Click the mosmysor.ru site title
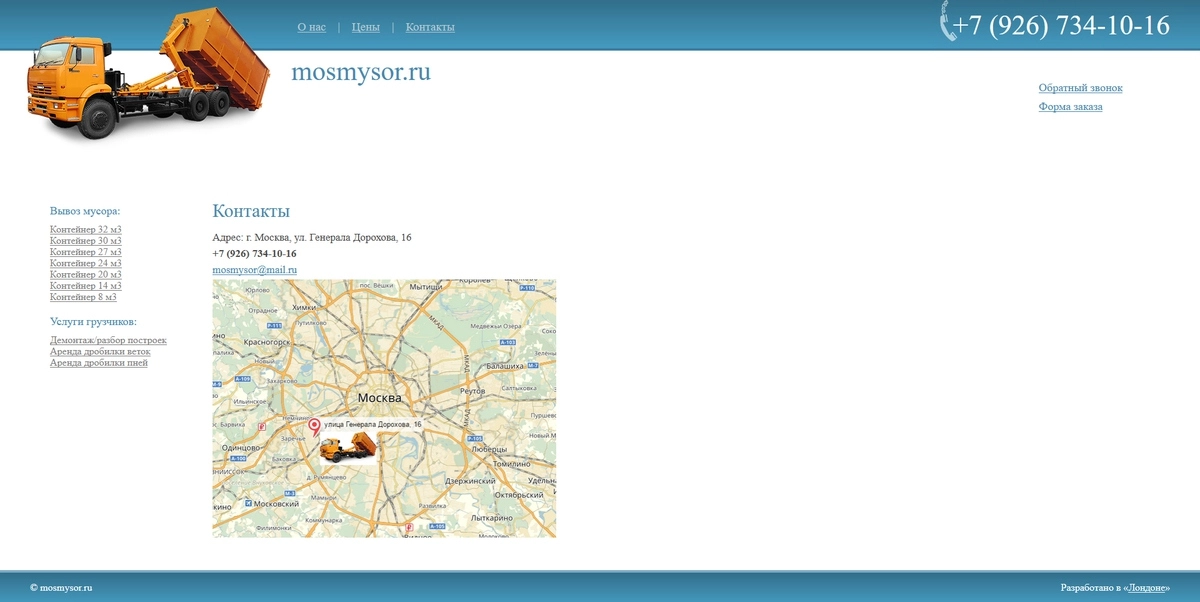The height and width of the screenshot is (602, 1200). point(360,72)
